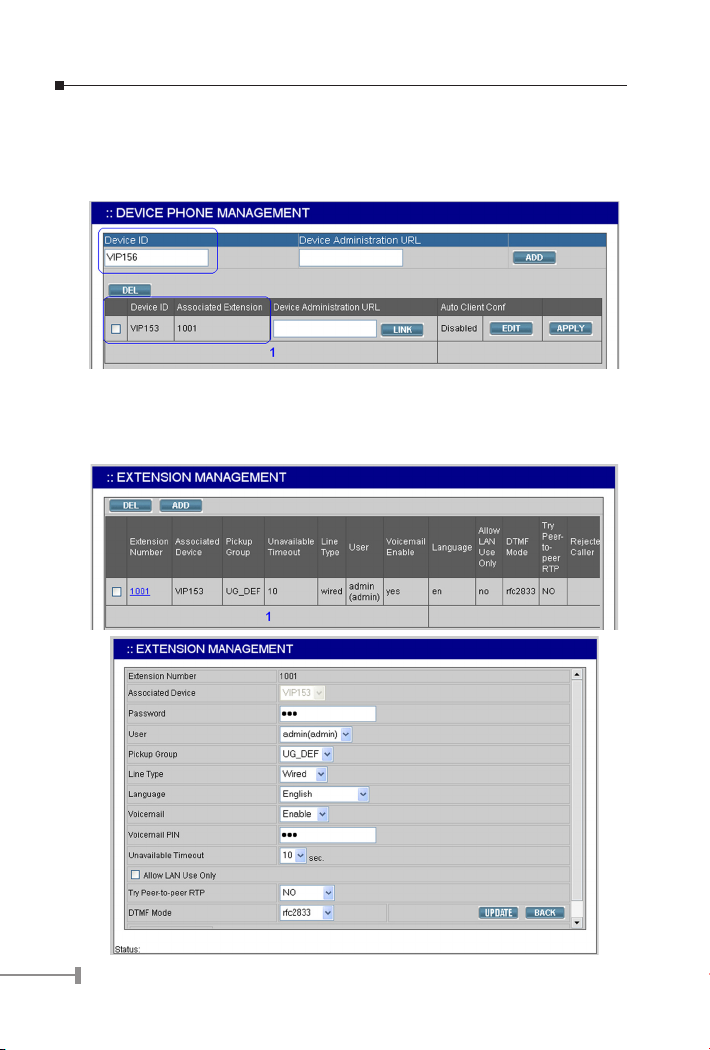Enable the Allow LAN Use Only checkbox
This screenshot has height=1050, width=710.
[135, 875]
